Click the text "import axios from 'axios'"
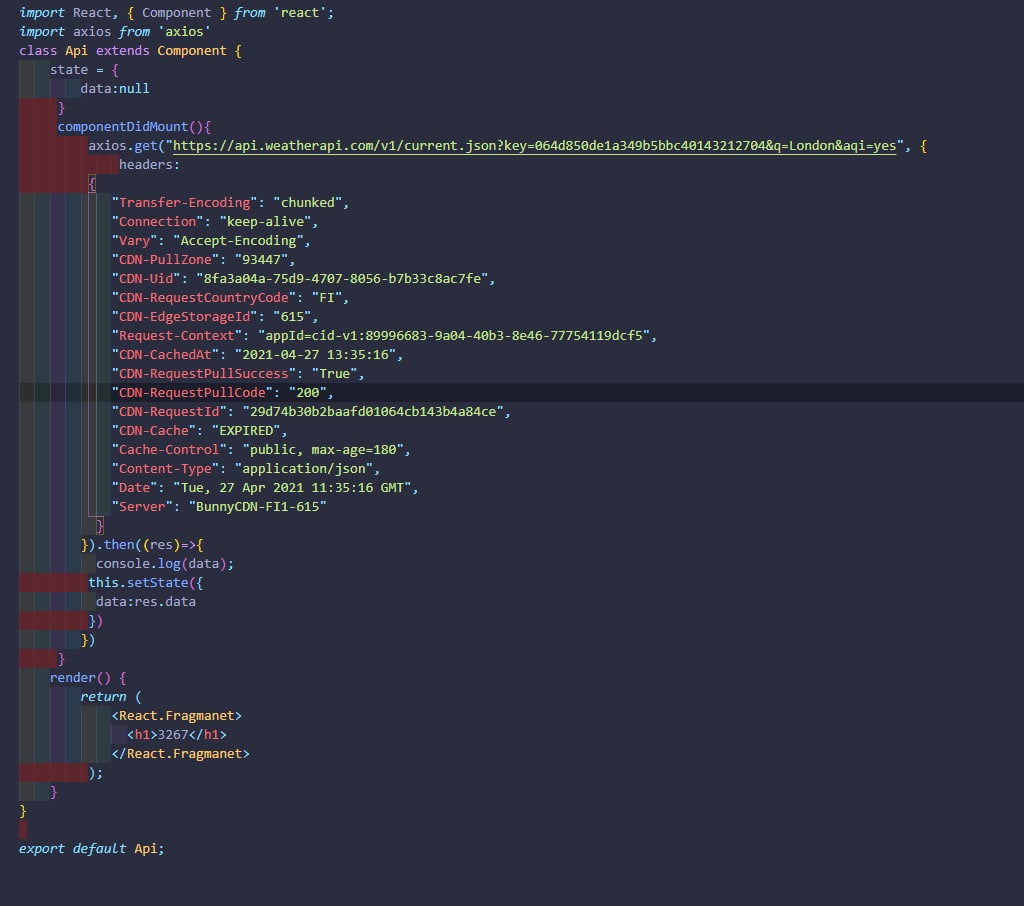Screen dimensions: 1024x906 click(115, 31)
